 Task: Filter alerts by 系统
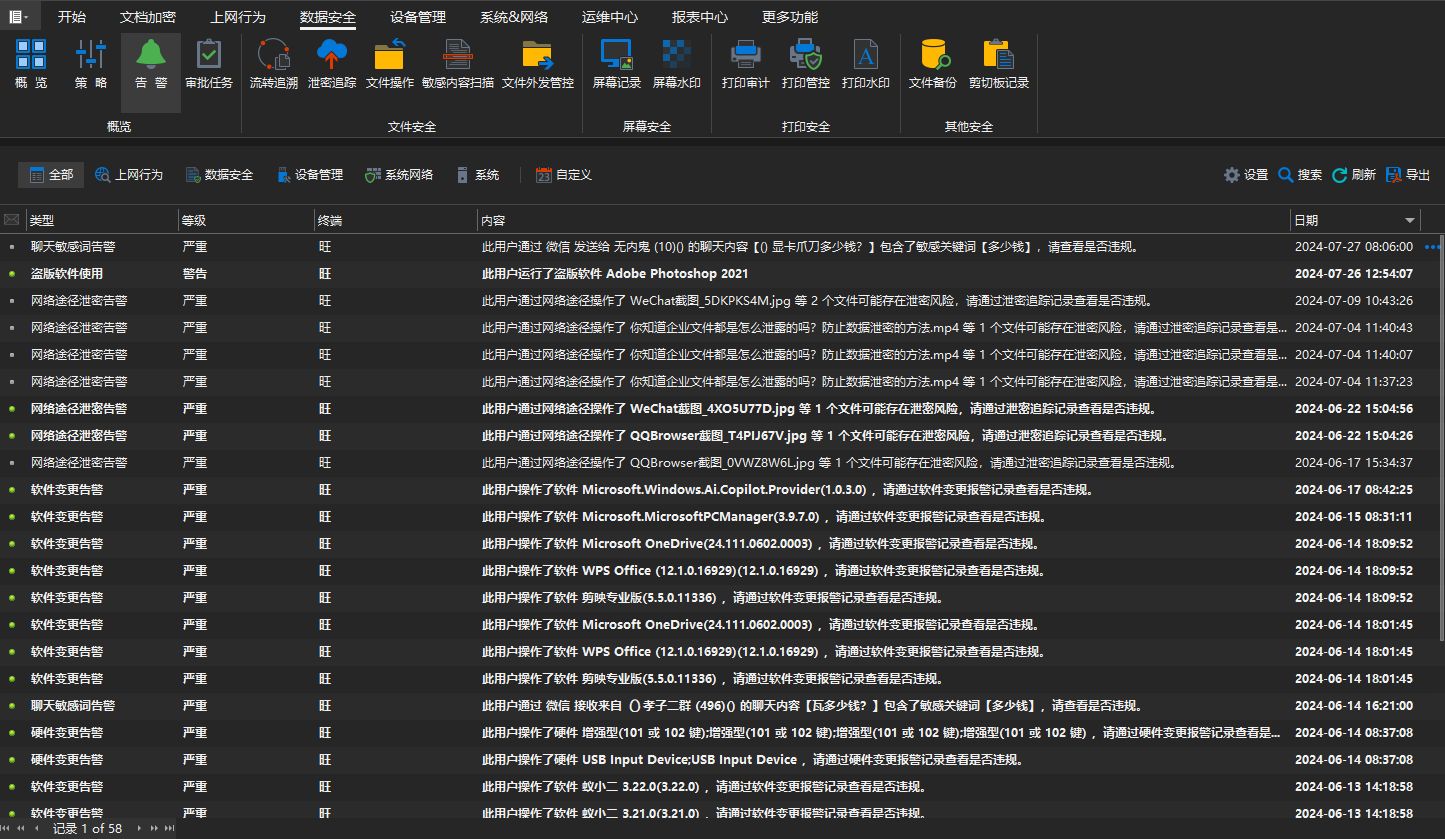click(478, 175)
